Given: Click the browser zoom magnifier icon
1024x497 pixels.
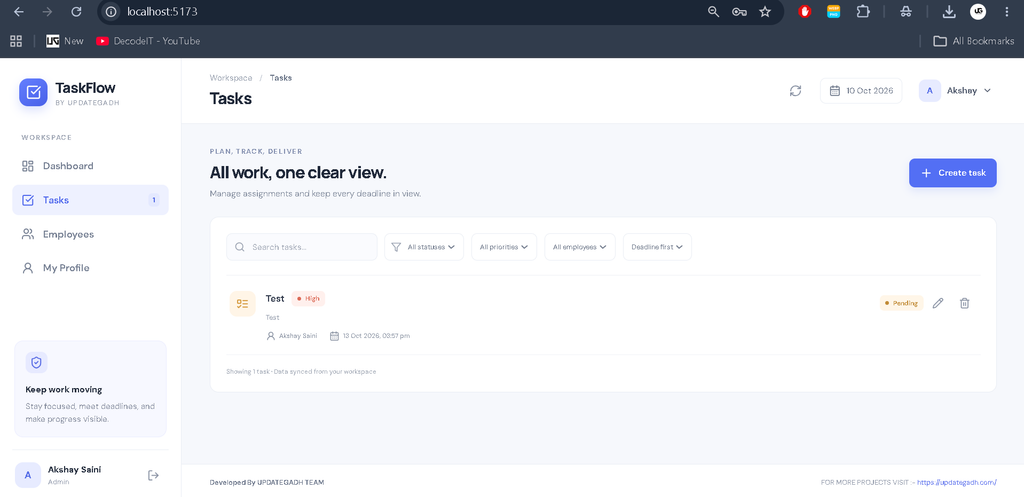Looking at the screenshot, I should [x=713, y=12].
